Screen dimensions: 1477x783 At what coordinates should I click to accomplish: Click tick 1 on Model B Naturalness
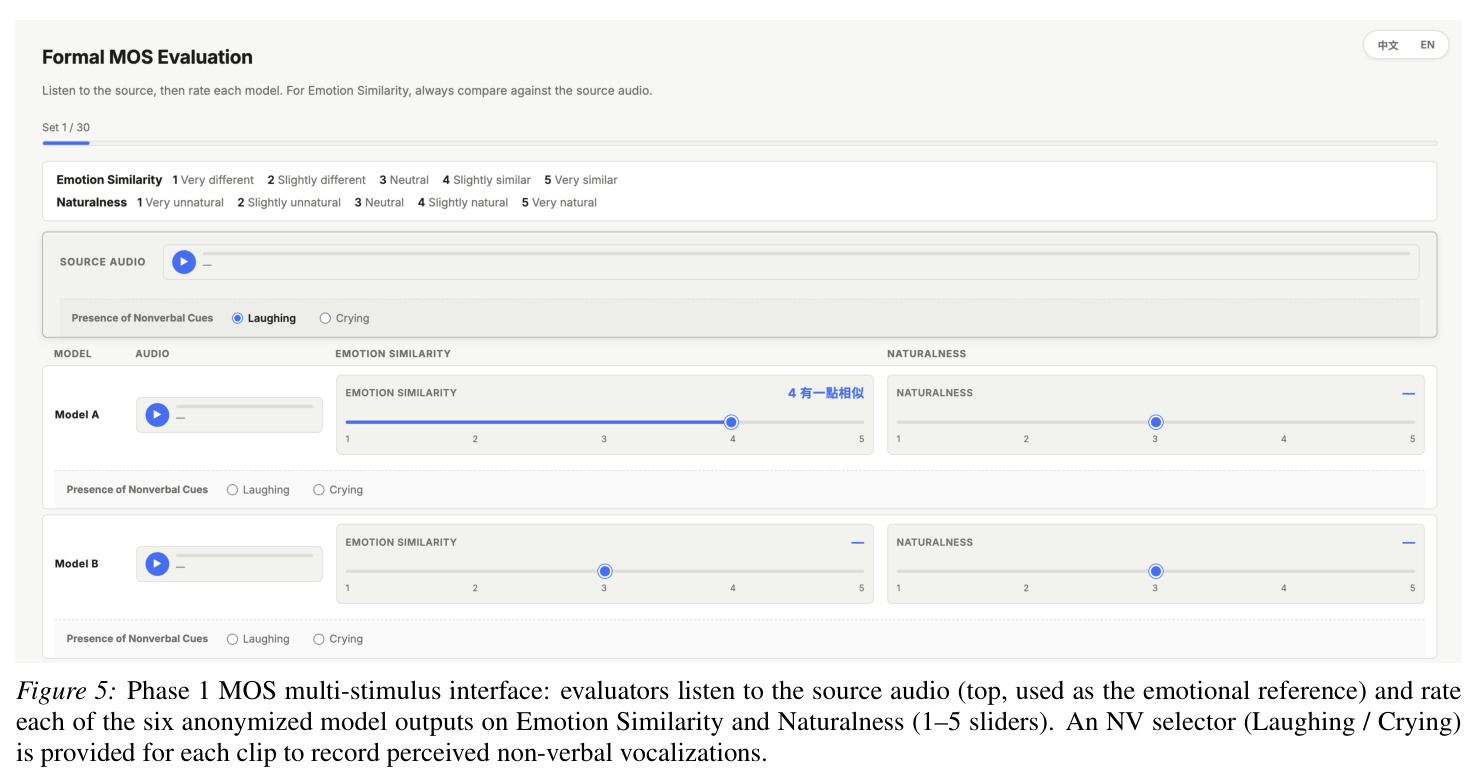pyautogui.click(x=898, y=588)
